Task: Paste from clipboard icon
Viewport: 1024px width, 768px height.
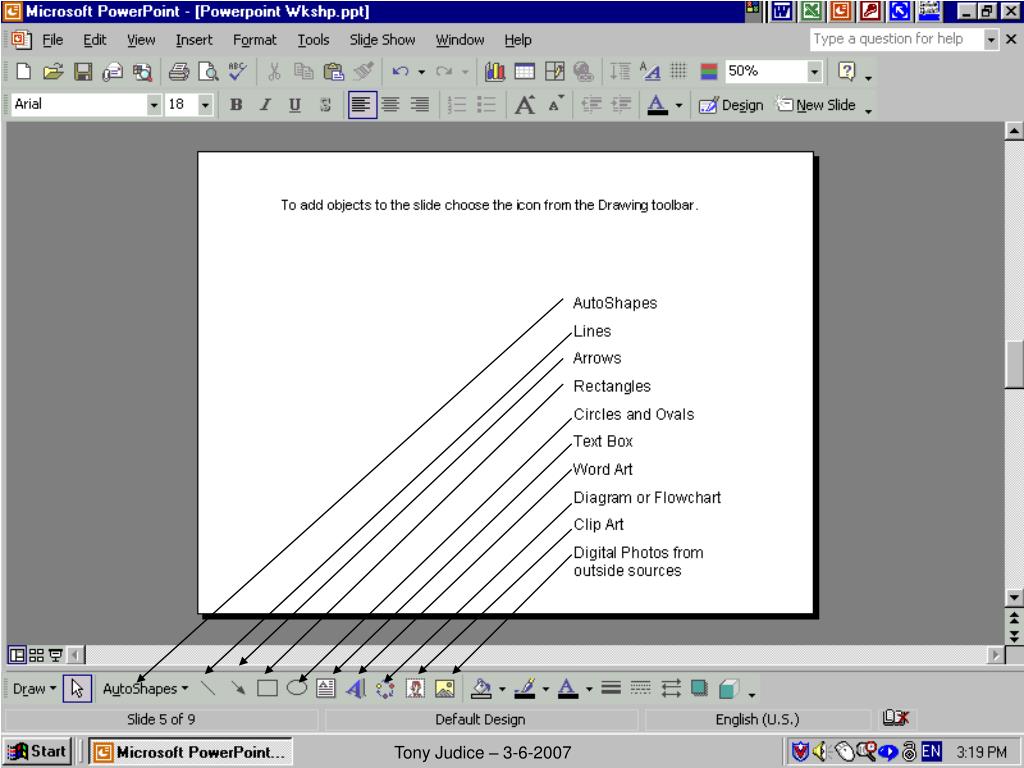Action: [334, 71]
